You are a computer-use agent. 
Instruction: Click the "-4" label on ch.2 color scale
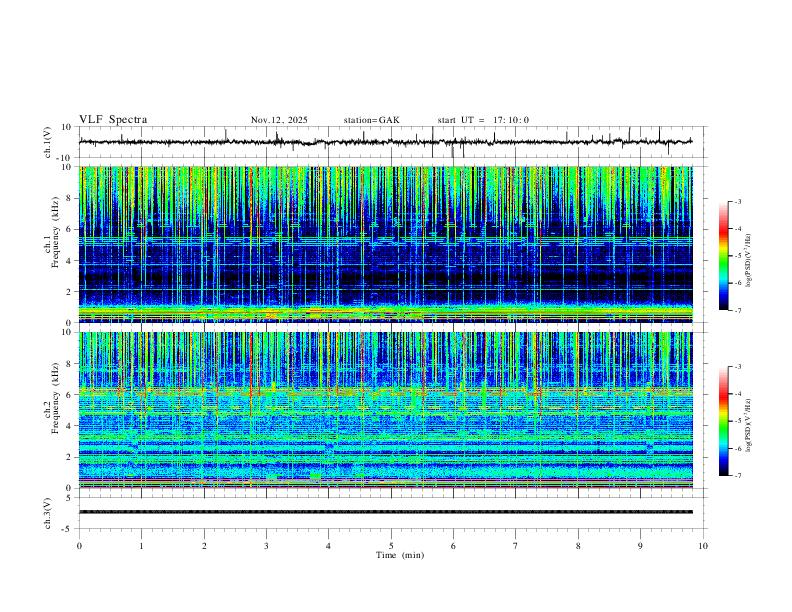tap(737, 394)
